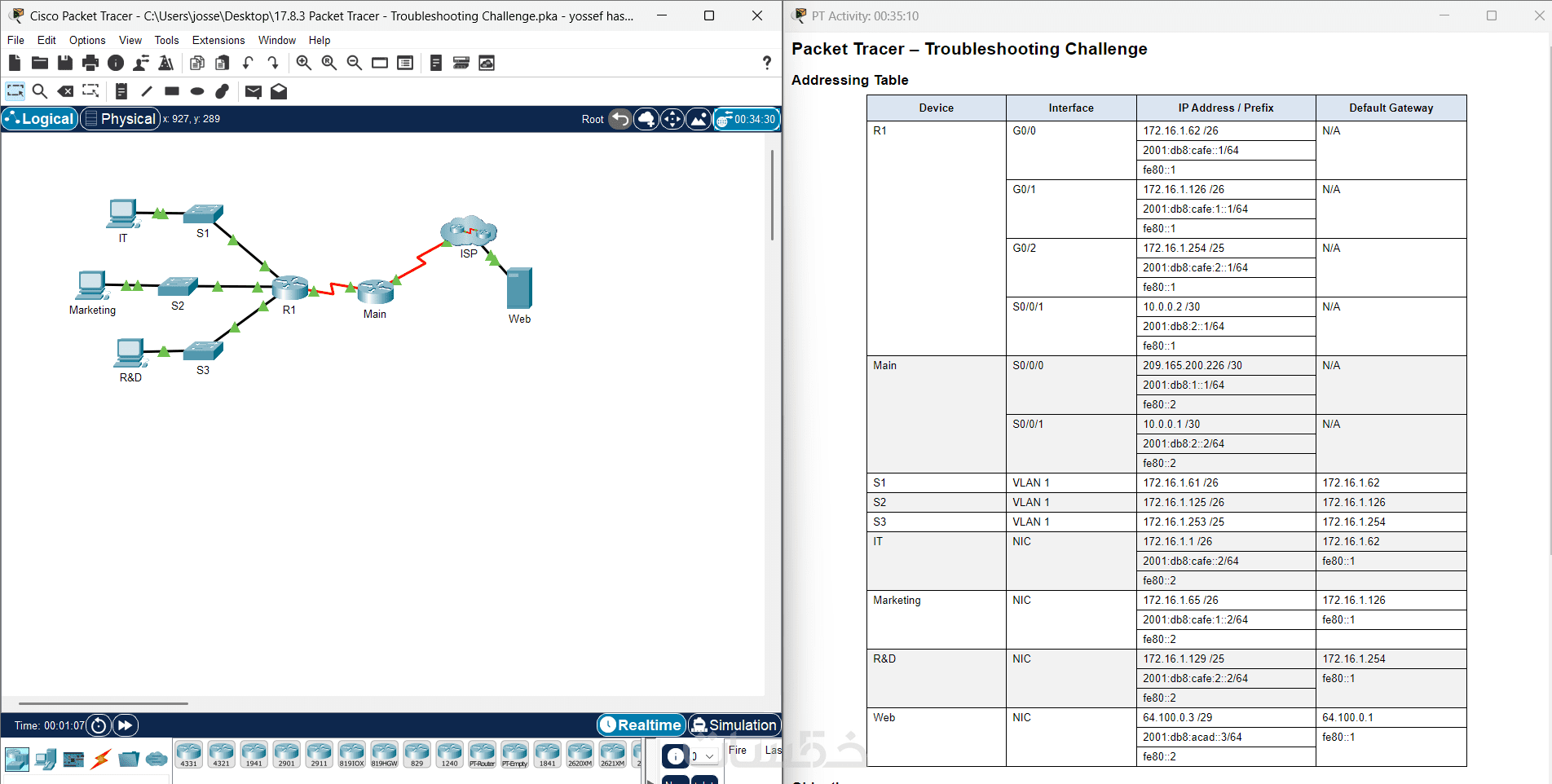1552x784 pixels.
Task: Click the Back navigation arrow beside Root
Action: point(620,119)
